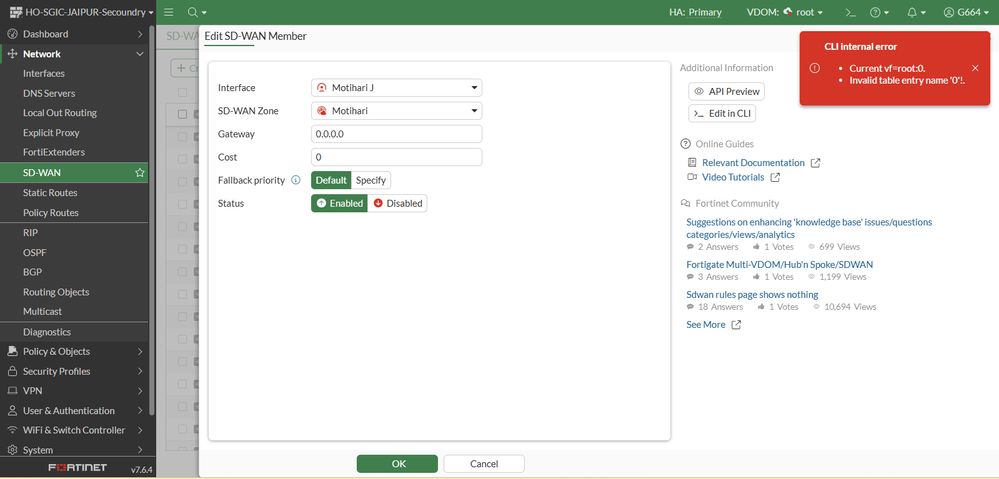The height and width of the screenshot is (479, 999).
Task: Click the Cost input field
Action: [x=396, y=157]
